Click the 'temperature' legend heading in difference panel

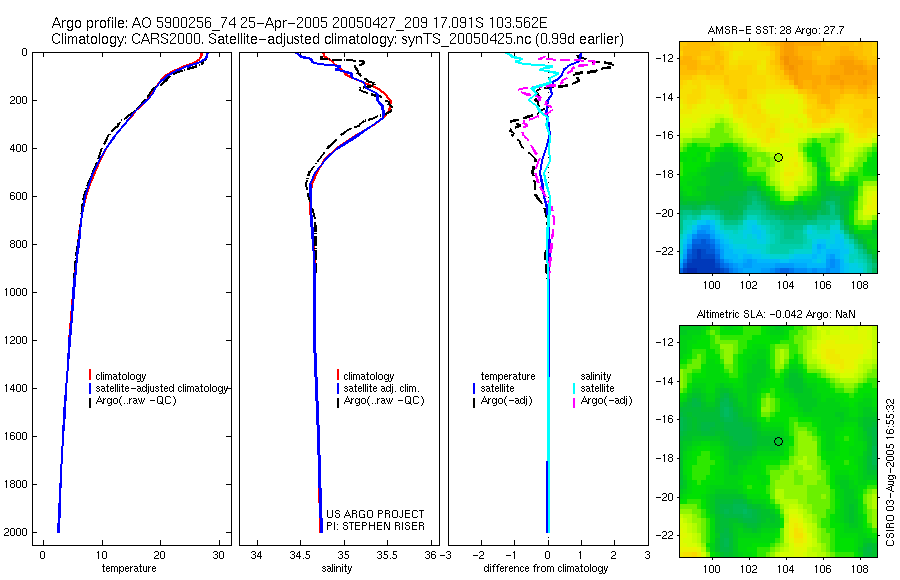click(x=508, y=377)
